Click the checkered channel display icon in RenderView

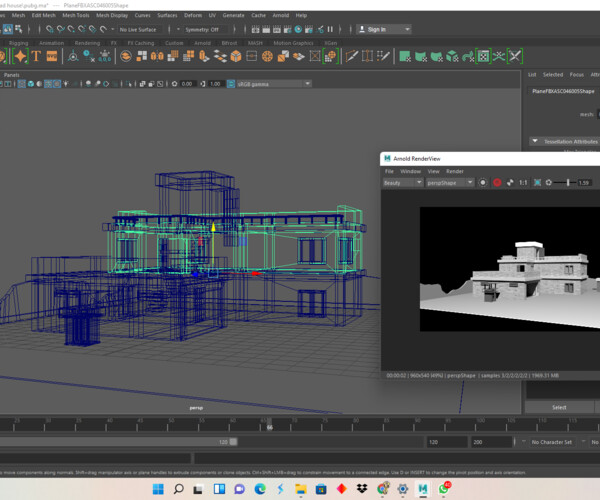510,183
